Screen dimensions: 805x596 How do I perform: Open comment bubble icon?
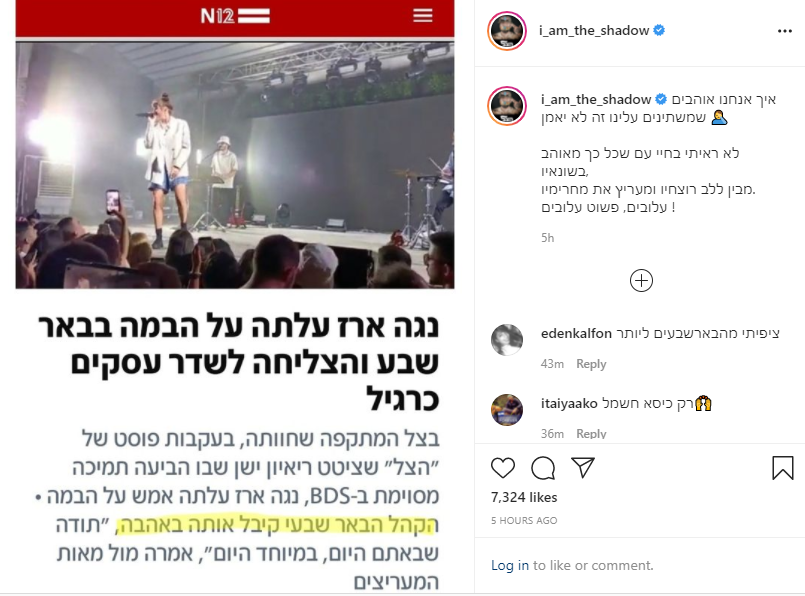pyautogui.click(x=543, y=468)
